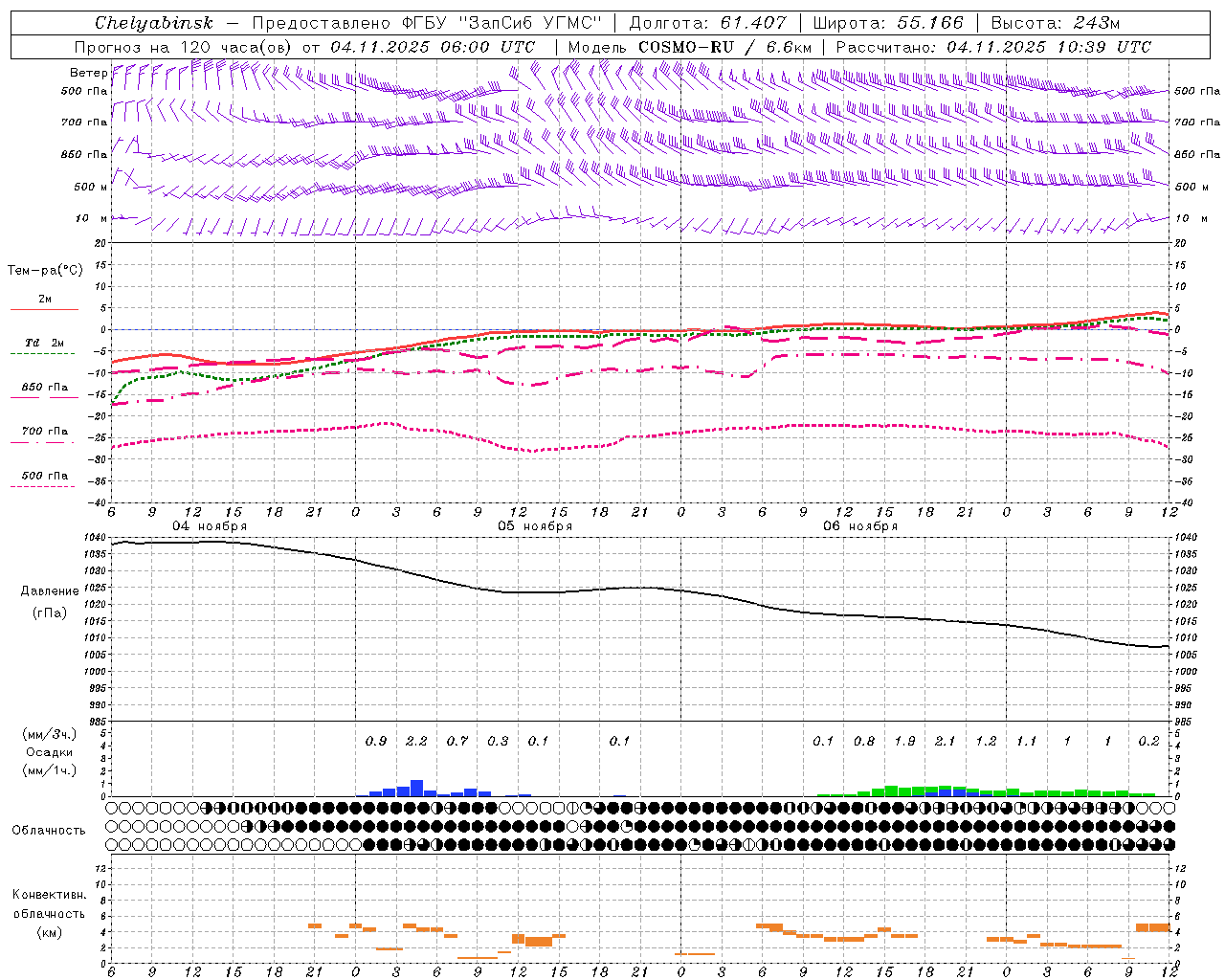Select the Td 2м dew point legend entry
This screenshot has height=980, width=1225.
[45, 343]
